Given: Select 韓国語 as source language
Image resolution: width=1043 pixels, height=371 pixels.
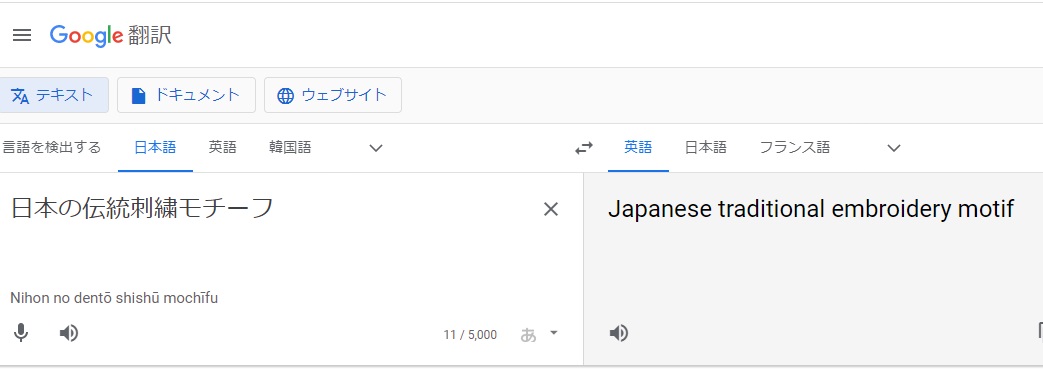Looking at the screenshot, I should click(290, 148).
